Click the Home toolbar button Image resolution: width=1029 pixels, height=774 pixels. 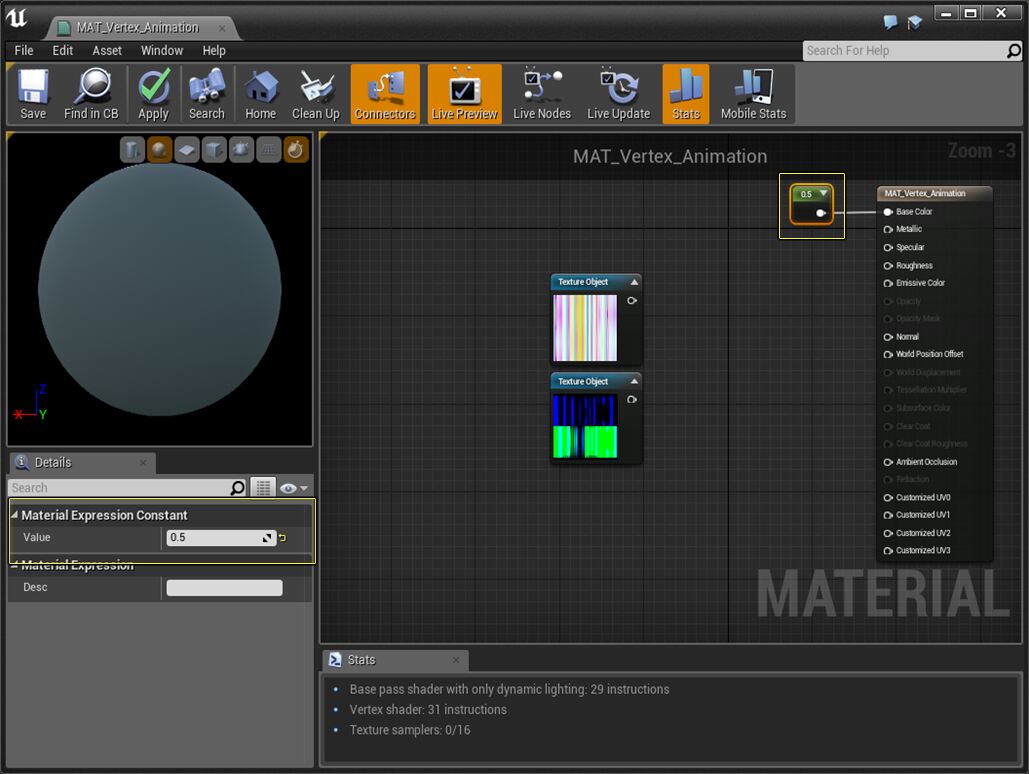pos(260,93)
